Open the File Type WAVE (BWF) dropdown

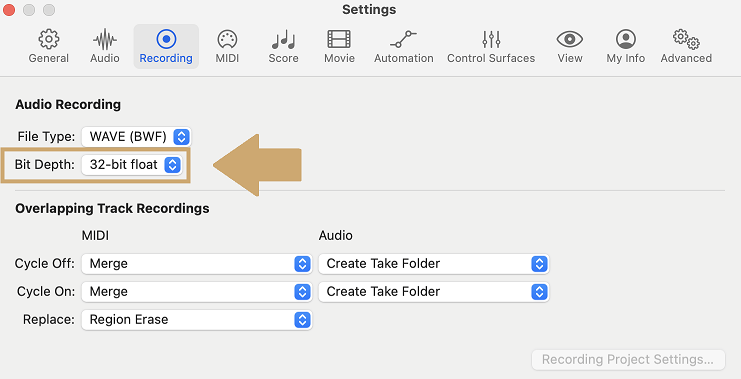(136, 137)
